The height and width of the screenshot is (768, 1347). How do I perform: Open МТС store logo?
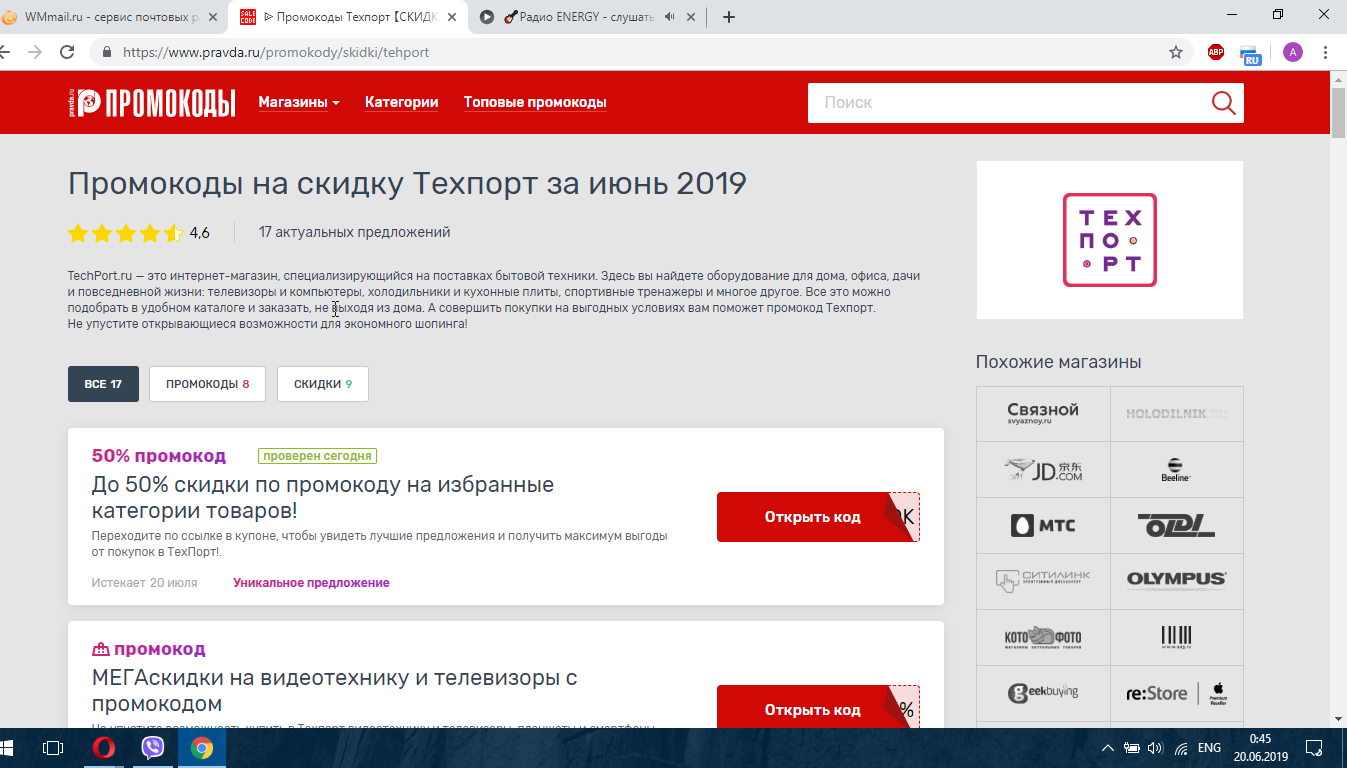1043,526
